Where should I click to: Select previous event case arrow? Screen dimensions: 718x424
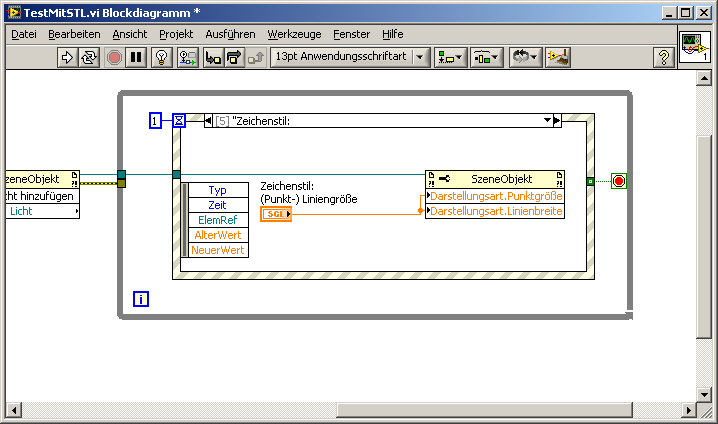[208, 121]
